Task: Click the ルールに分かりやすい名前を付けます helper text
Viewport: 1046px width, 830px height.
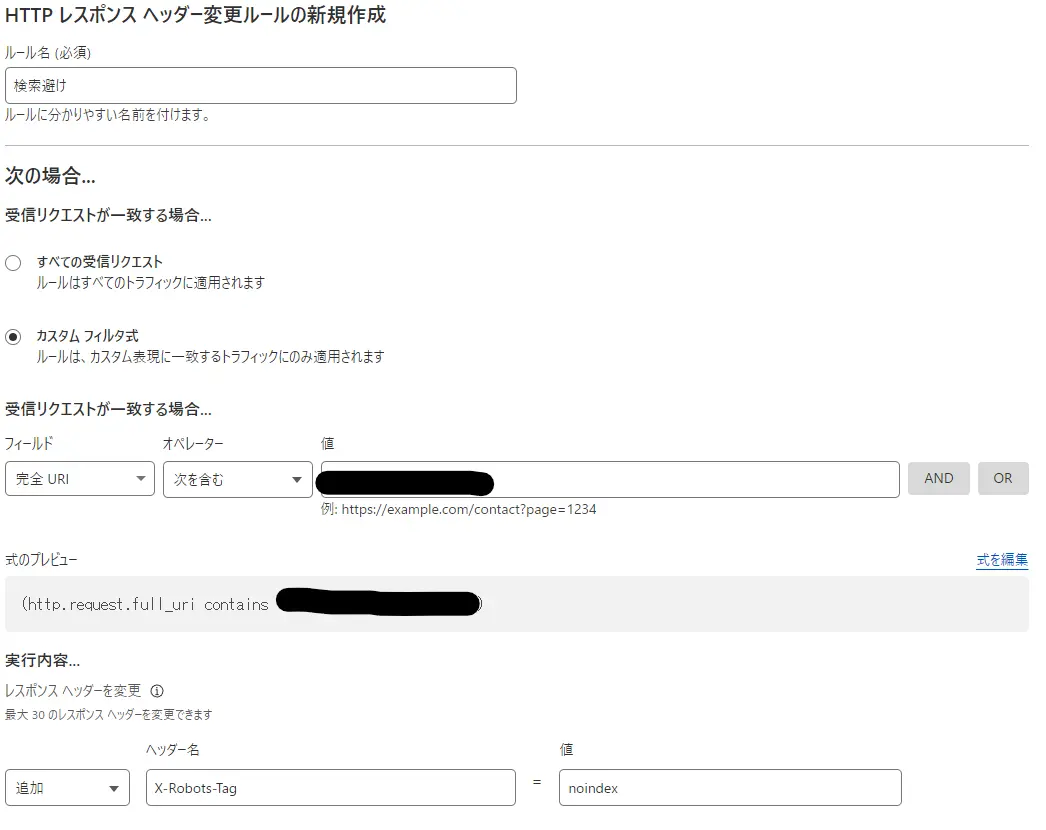Action: pos(107,115)
